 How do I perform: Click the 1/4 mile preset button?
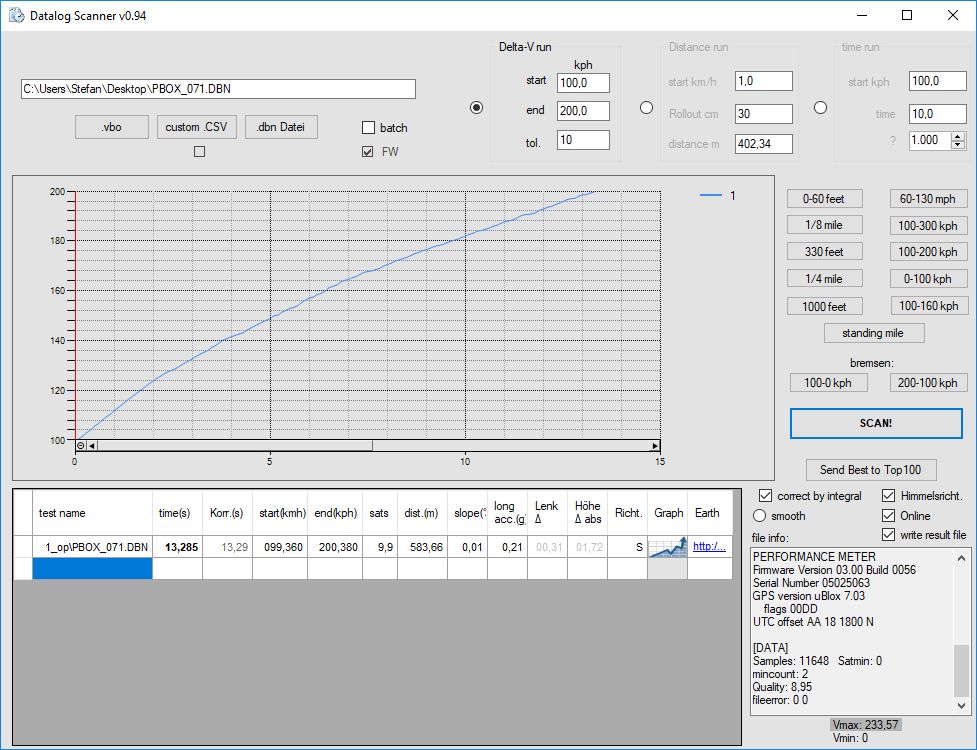tap(824, 279)
